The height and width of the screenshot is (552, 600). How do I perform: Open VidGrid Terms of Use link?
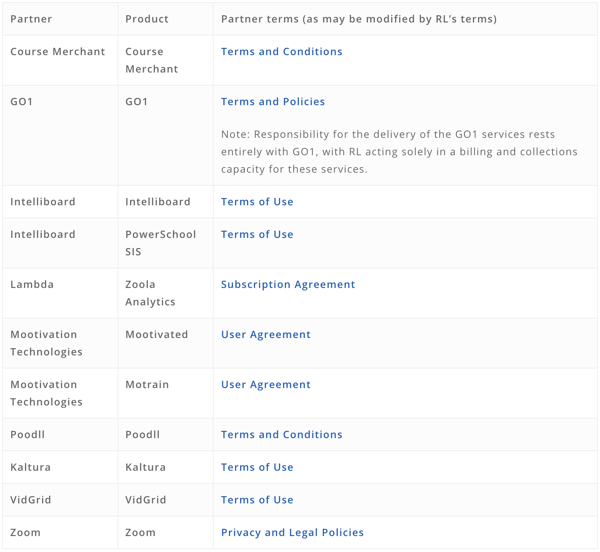(x=257, y=500)
